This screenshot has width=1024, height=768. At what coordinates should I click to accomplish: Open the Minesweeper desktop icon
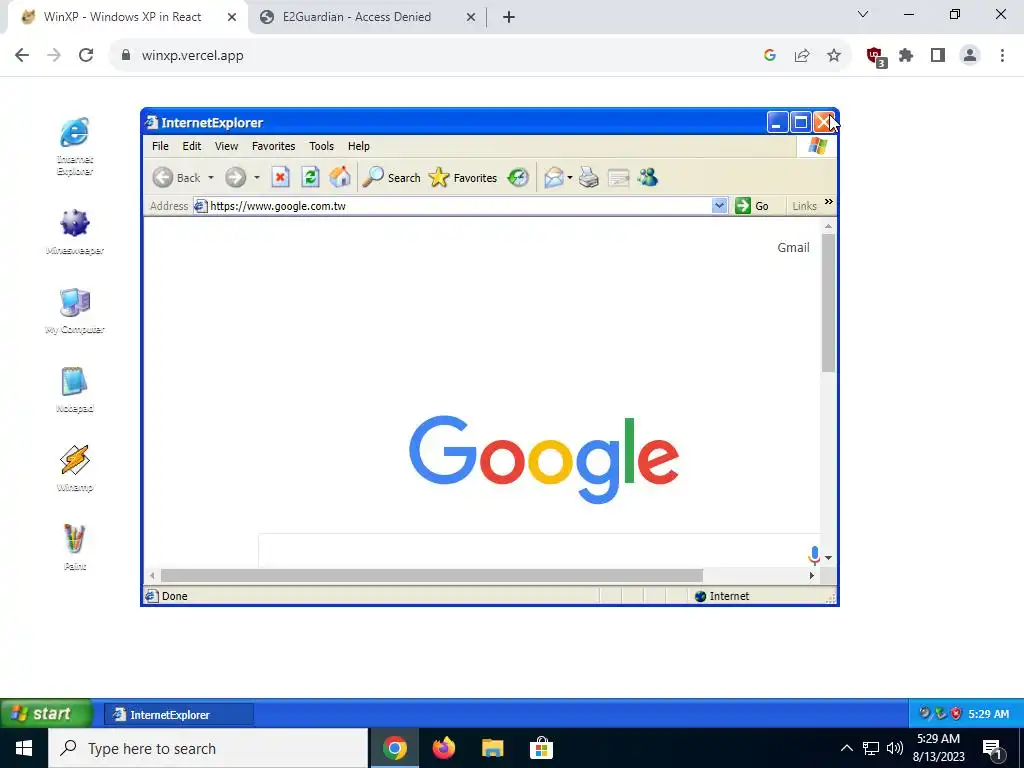pyautogui.click(x=74, y=231)
